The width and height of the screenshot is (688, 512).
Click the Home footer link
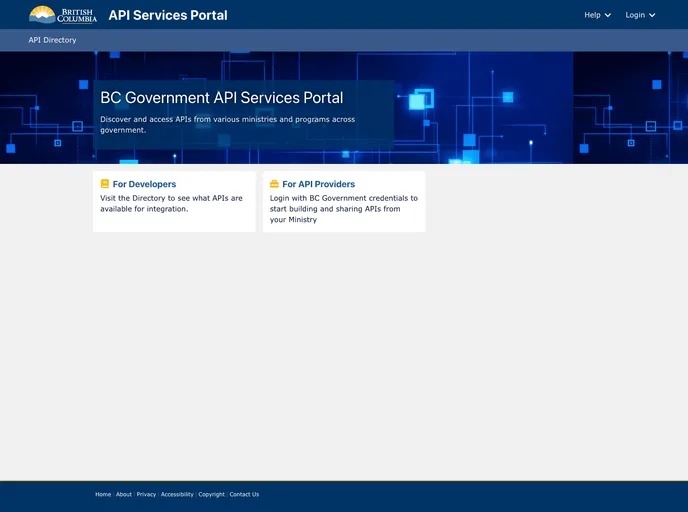(103, 494)
